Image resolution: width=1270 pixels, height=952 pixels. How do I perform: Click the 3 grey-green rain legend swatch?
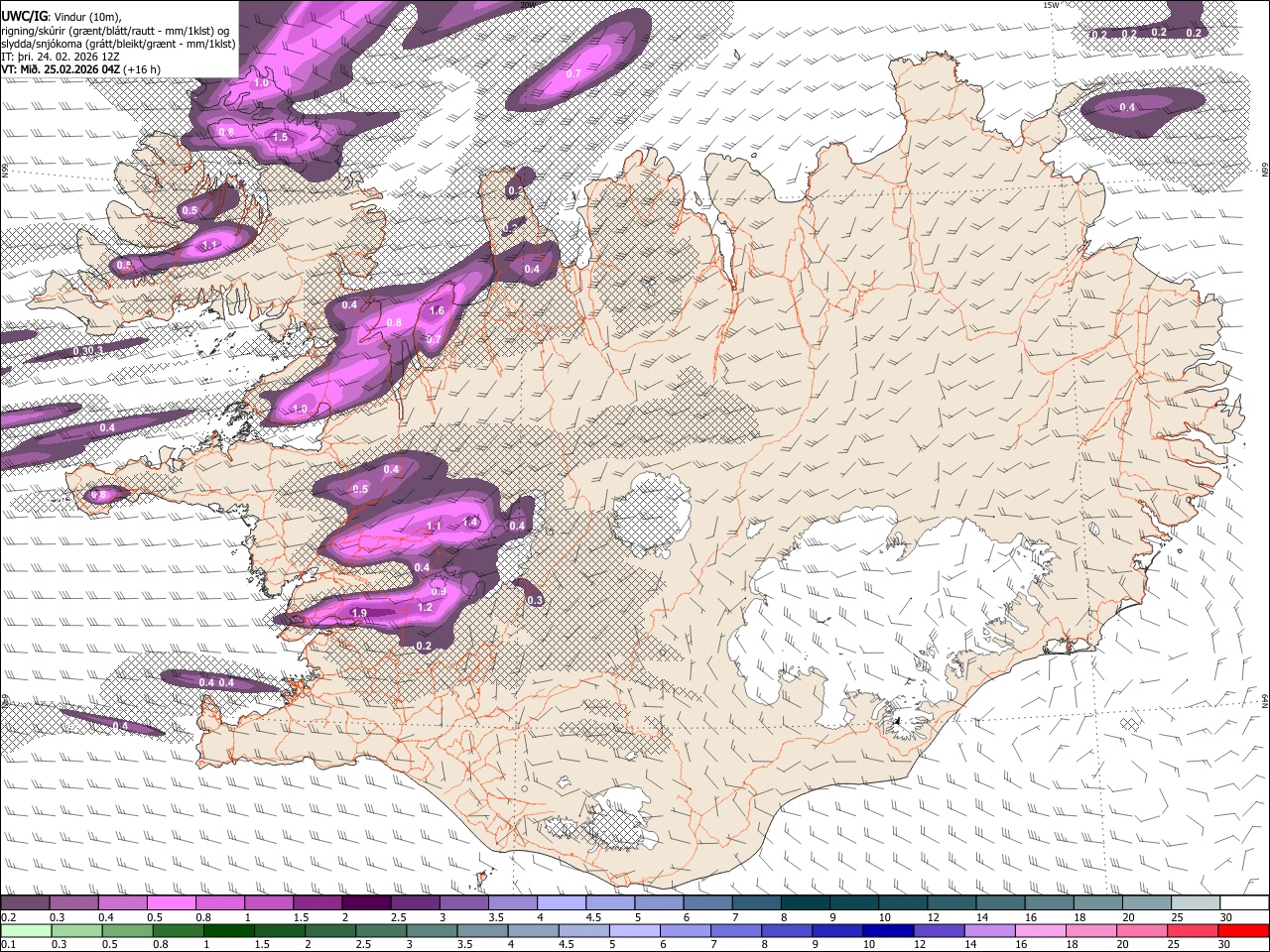[433, 931]
